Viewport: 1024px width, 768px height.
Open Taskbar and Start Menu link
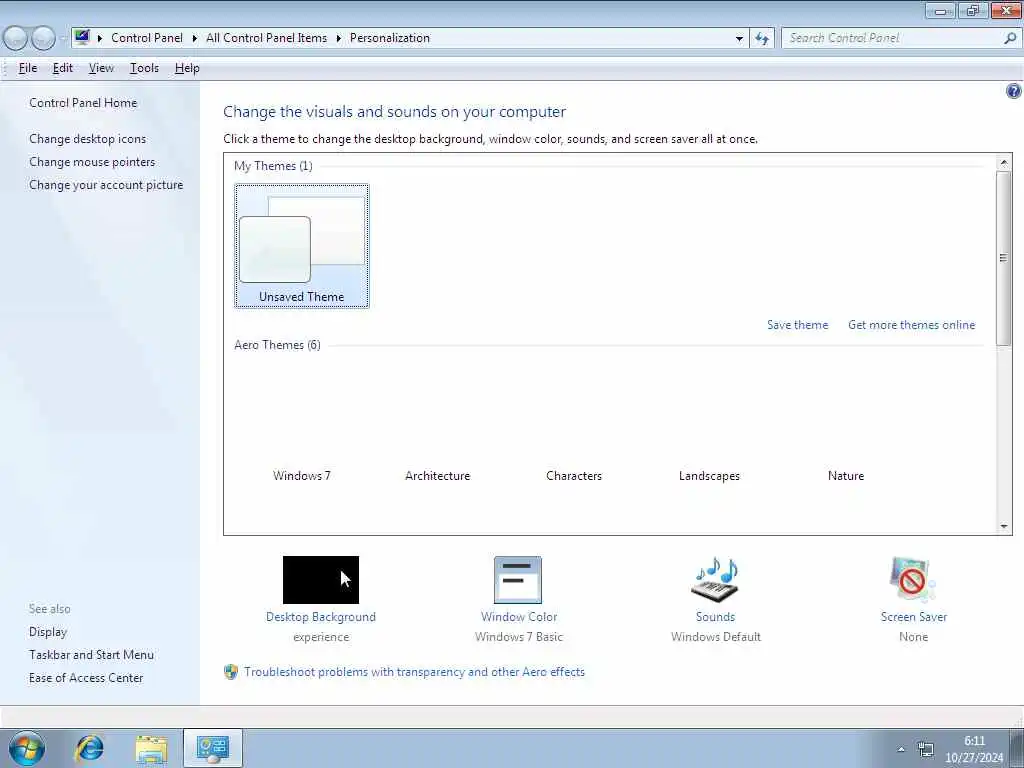tap(91, 655)
